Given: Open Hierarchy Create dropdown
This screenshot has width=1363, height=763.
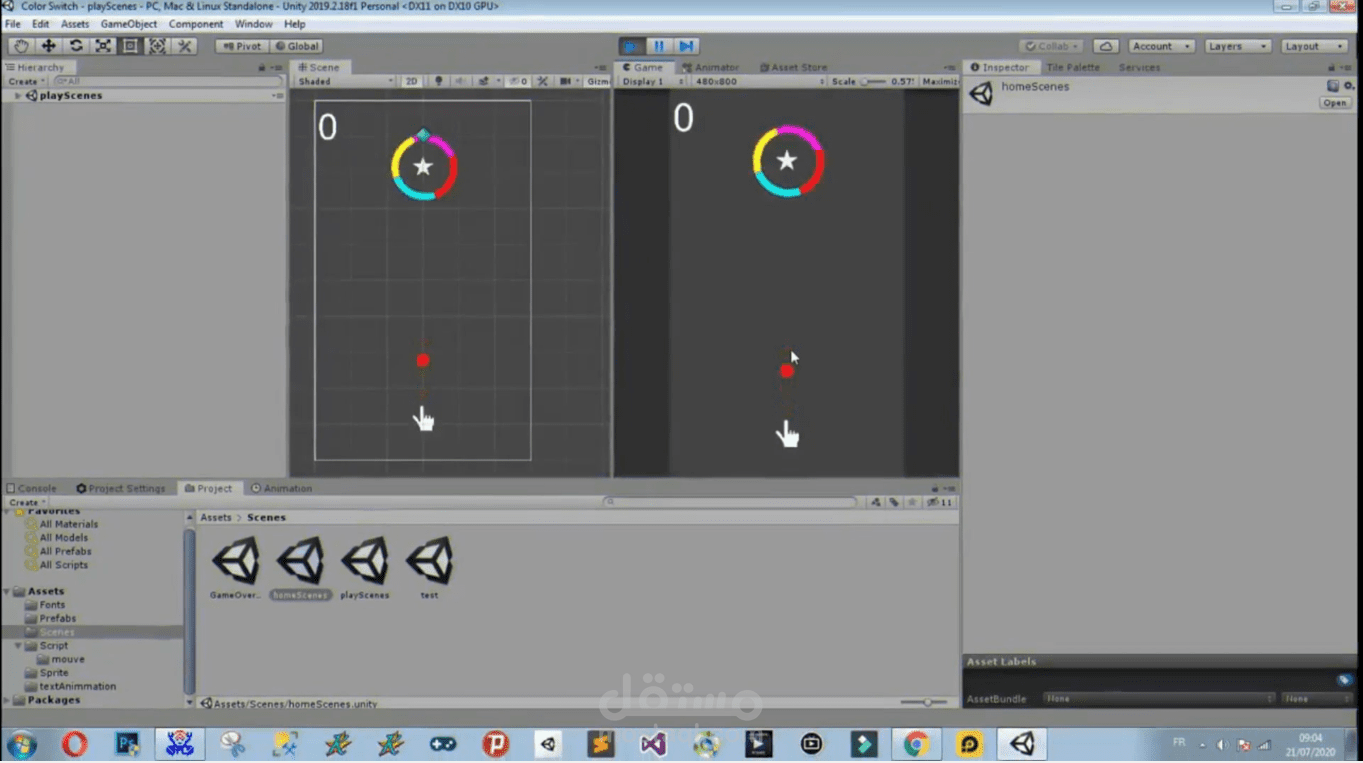Looking at the screenshot, I should pos(25,81).
